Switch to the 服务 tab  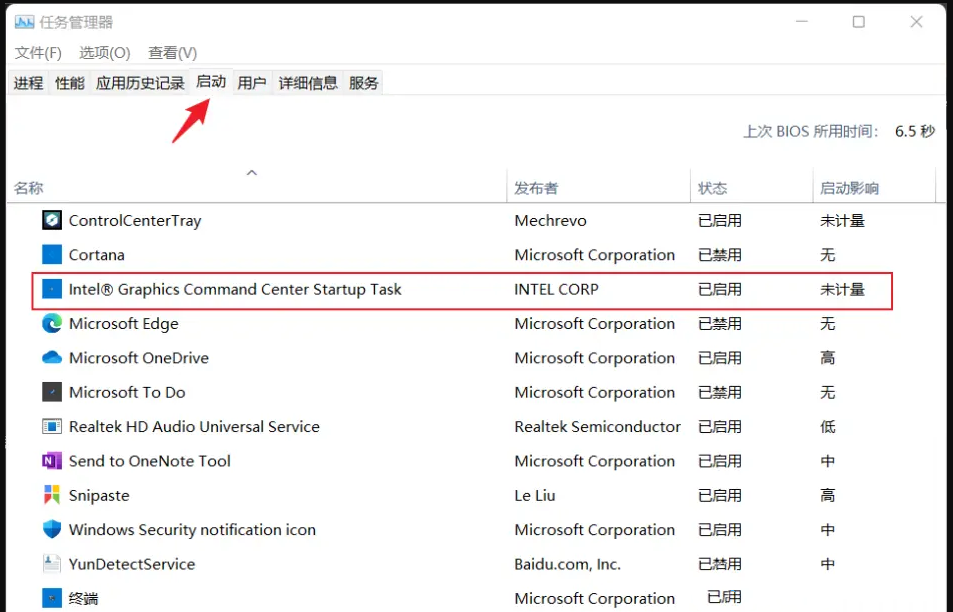(x=363, y=83)
